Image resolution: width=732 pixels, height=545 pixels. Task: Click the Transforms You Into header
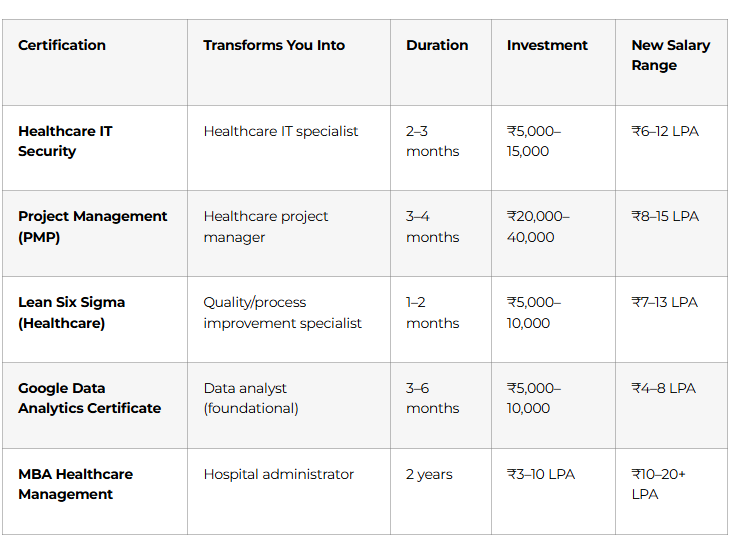(x=274, y=45)
